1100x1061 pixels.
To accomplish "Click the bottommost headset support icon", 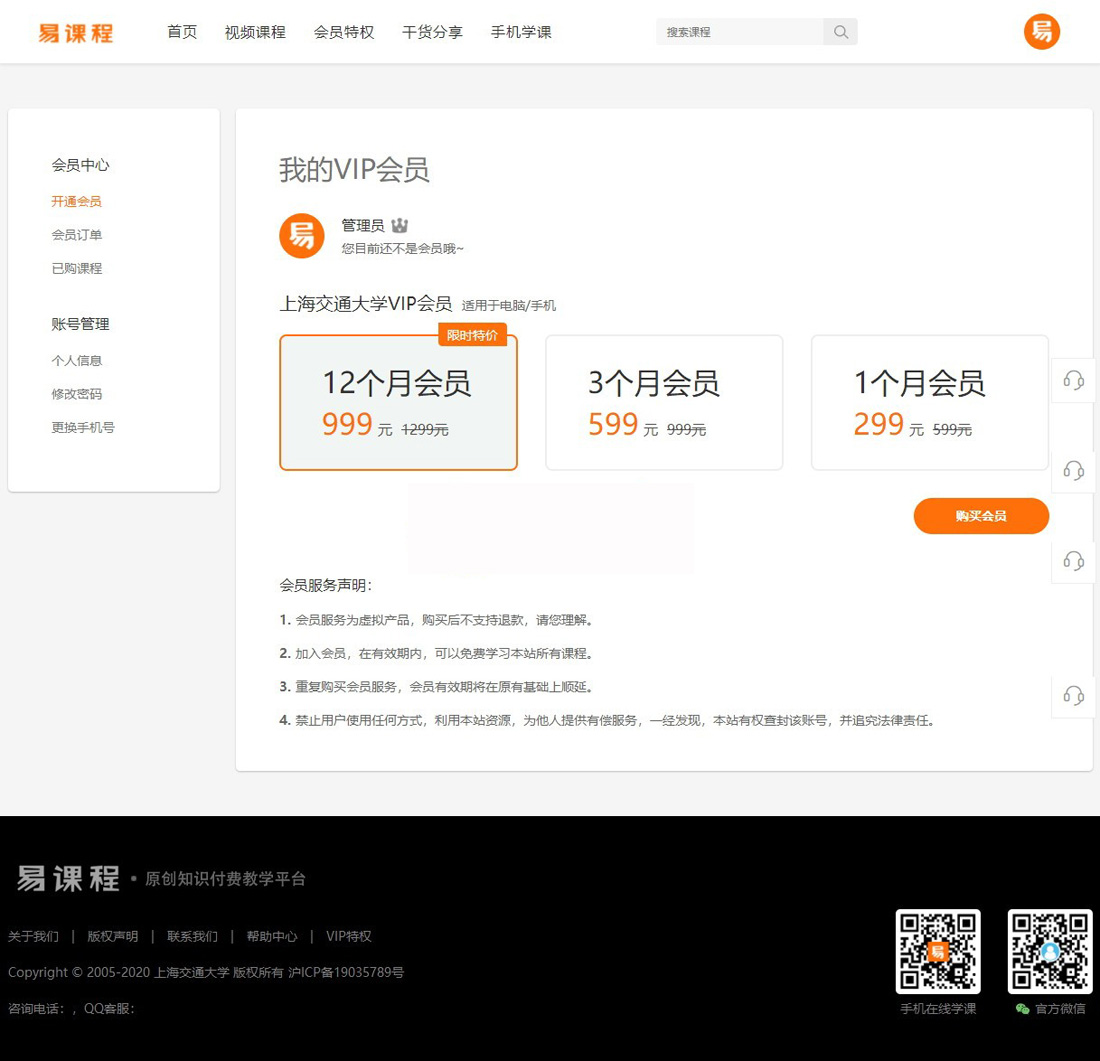I will 1073,695.
